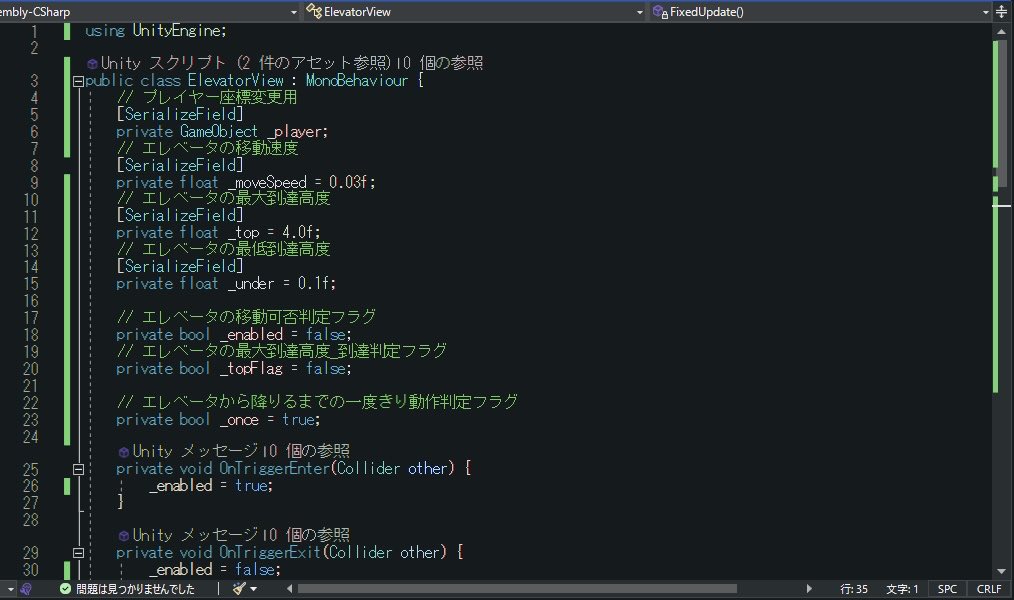The height and width of the screenshot is (600, 1014).
Task: Click the horizontal scrollbar left arrow
Action: [x=290, y=589]
